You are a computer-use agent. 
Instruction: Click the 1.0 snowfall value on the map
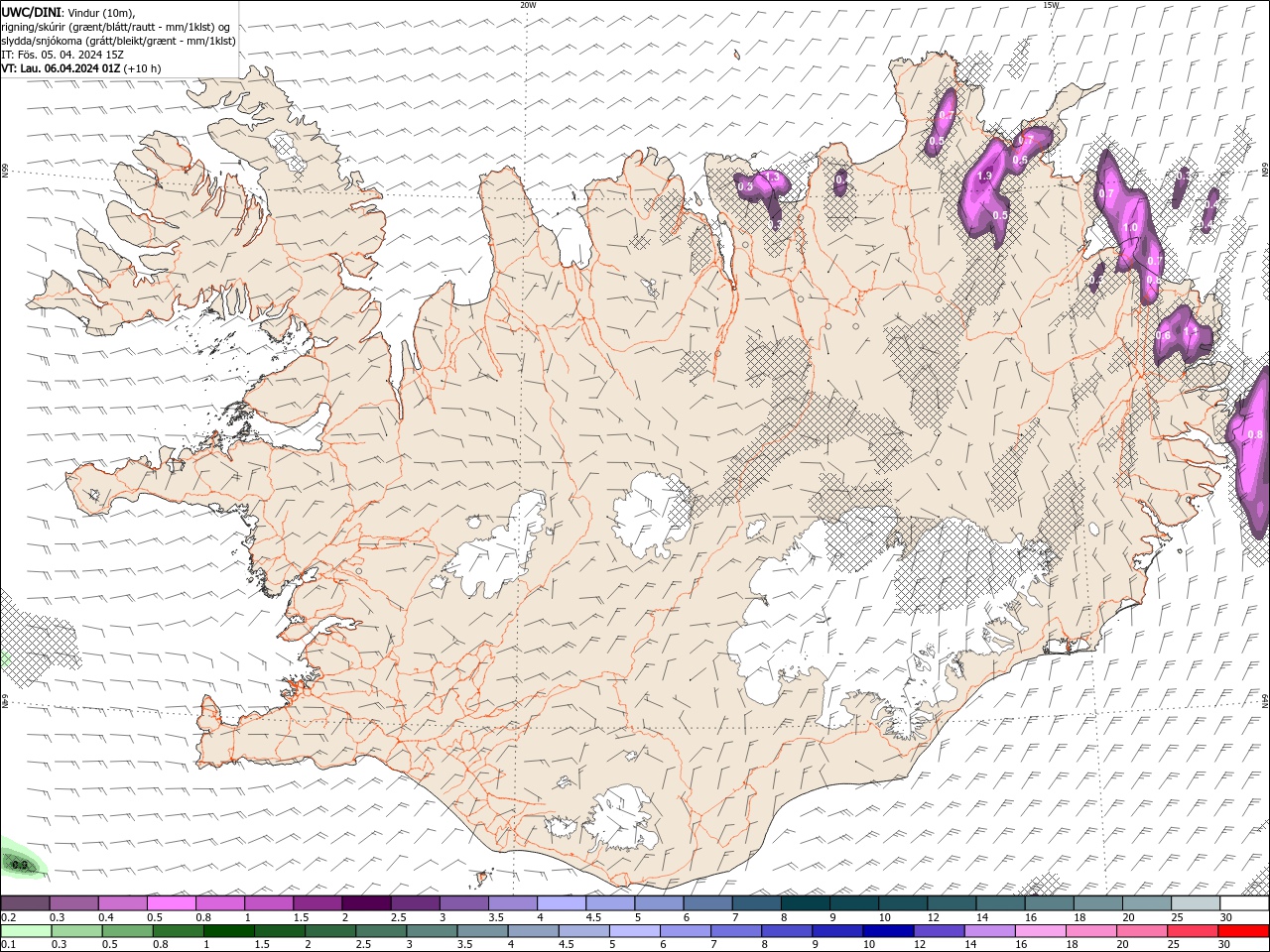pos(1130,227)
